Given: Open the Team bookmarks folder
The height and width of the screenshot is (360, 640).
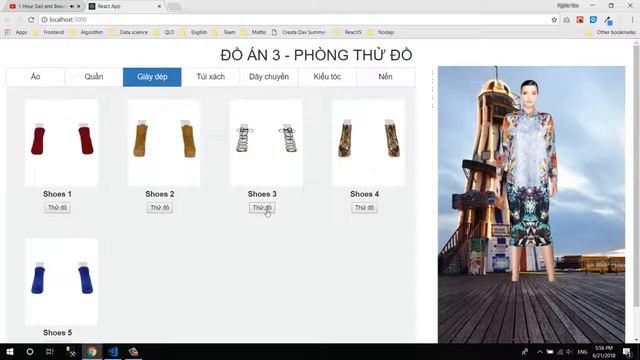Looking at the screenshot, I should click(224, 32).
